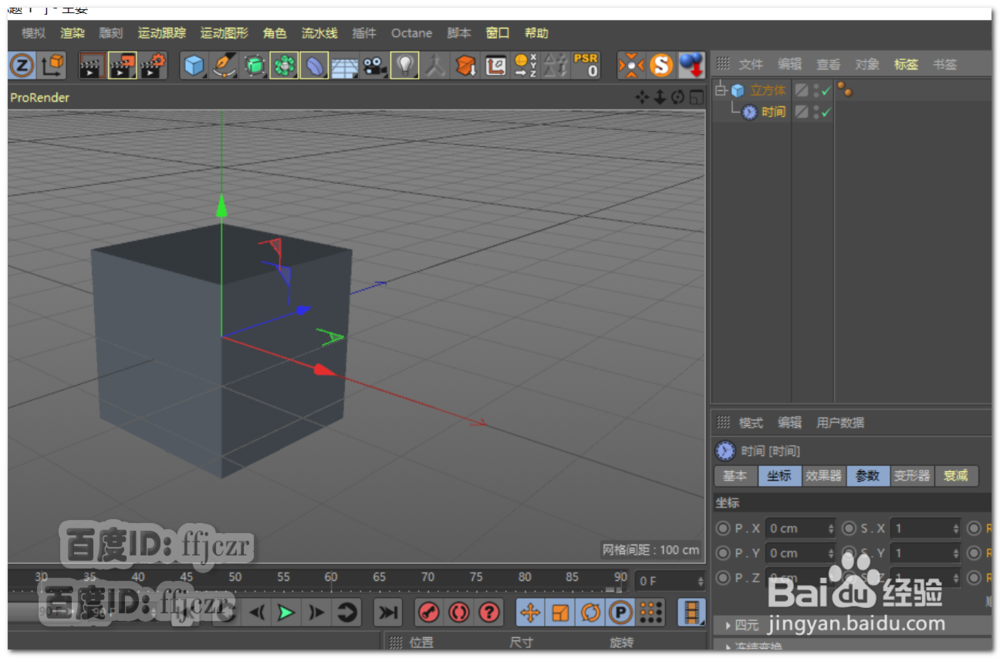Image resolution: width=1000 pixels, height=658 pixels.
Task: Click the P.X value field
Action: pos(800,529)
